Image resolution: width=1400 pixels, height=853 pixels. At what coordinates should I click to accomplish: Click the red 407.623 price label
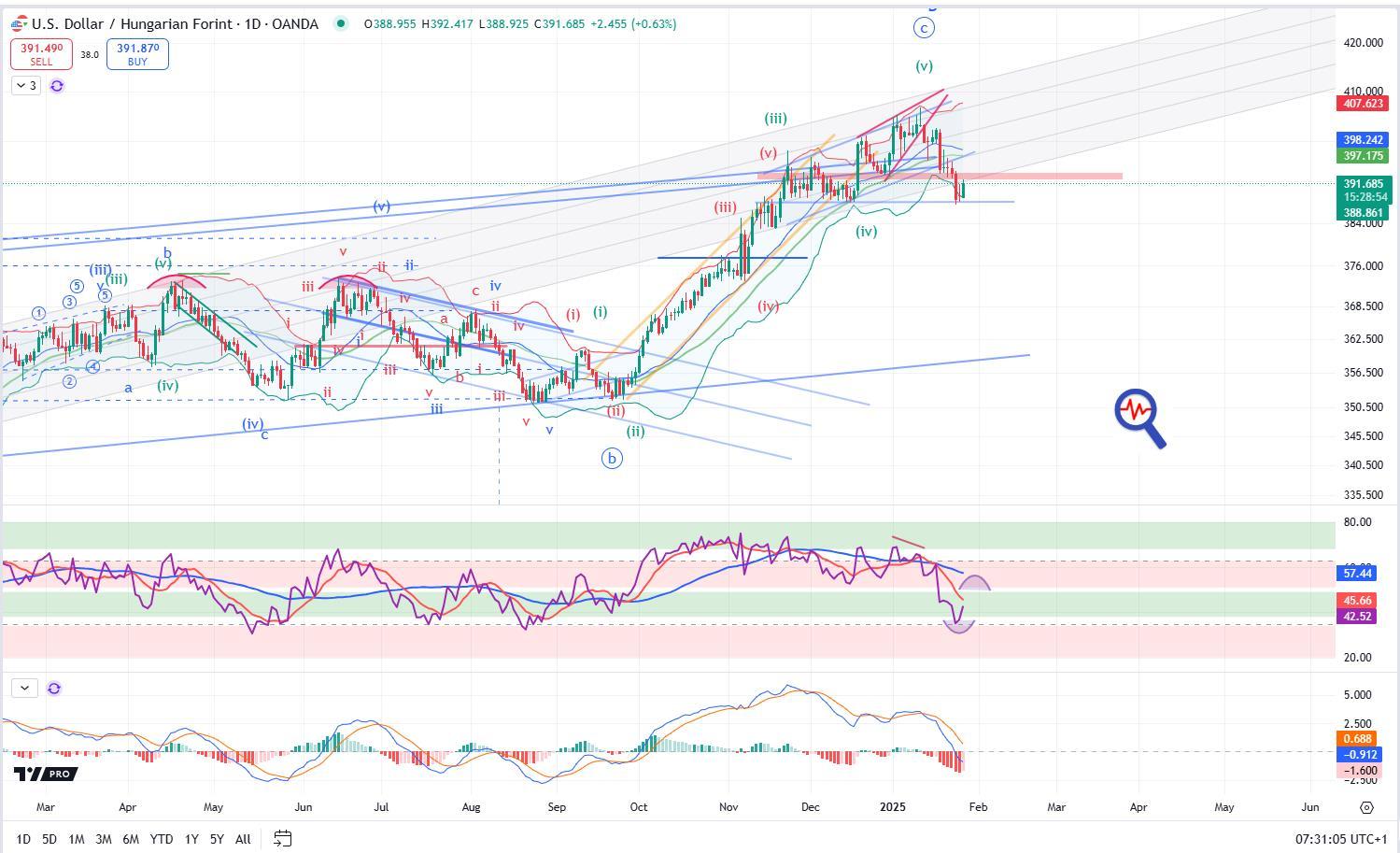click(1363, 104)
